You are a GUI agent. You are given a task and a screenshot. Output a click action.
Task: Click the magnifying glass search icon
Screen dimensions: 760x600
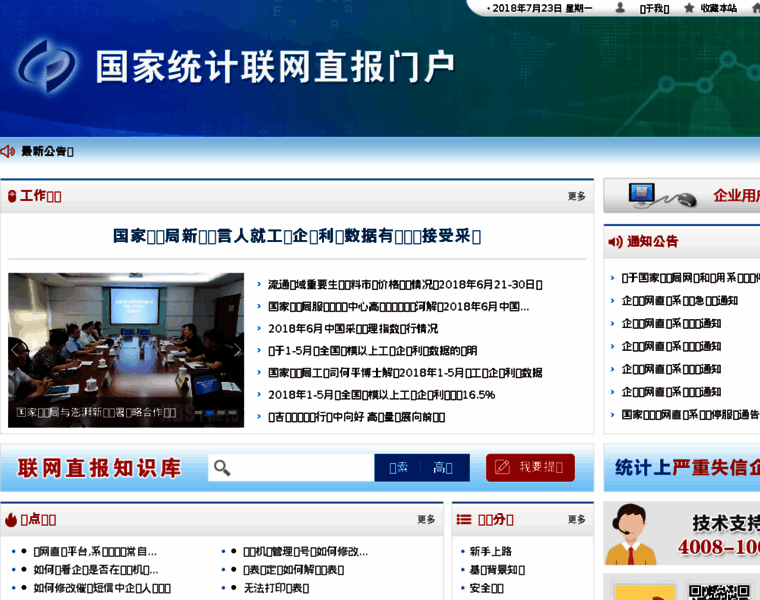point(222,468)
